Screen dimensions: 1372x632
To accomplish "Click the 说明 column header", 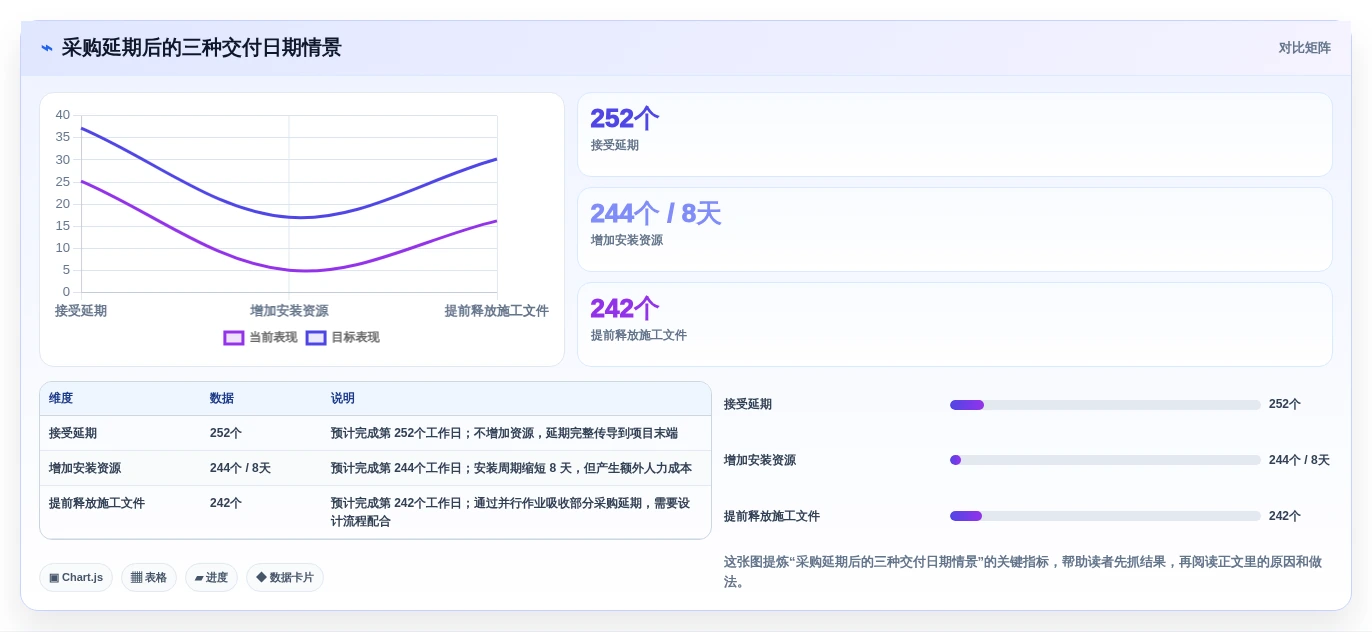I will click(x=343, y=398).
